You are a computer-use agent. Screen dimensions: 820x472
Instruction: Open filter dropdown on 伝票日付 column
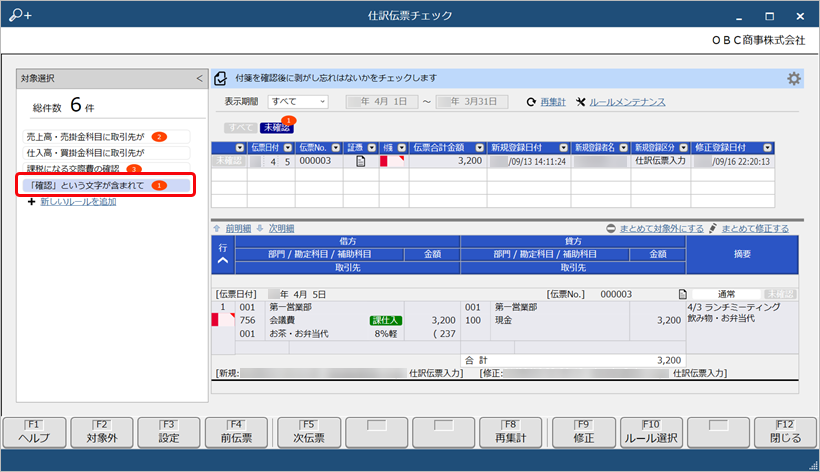click(x=288, y=148)
